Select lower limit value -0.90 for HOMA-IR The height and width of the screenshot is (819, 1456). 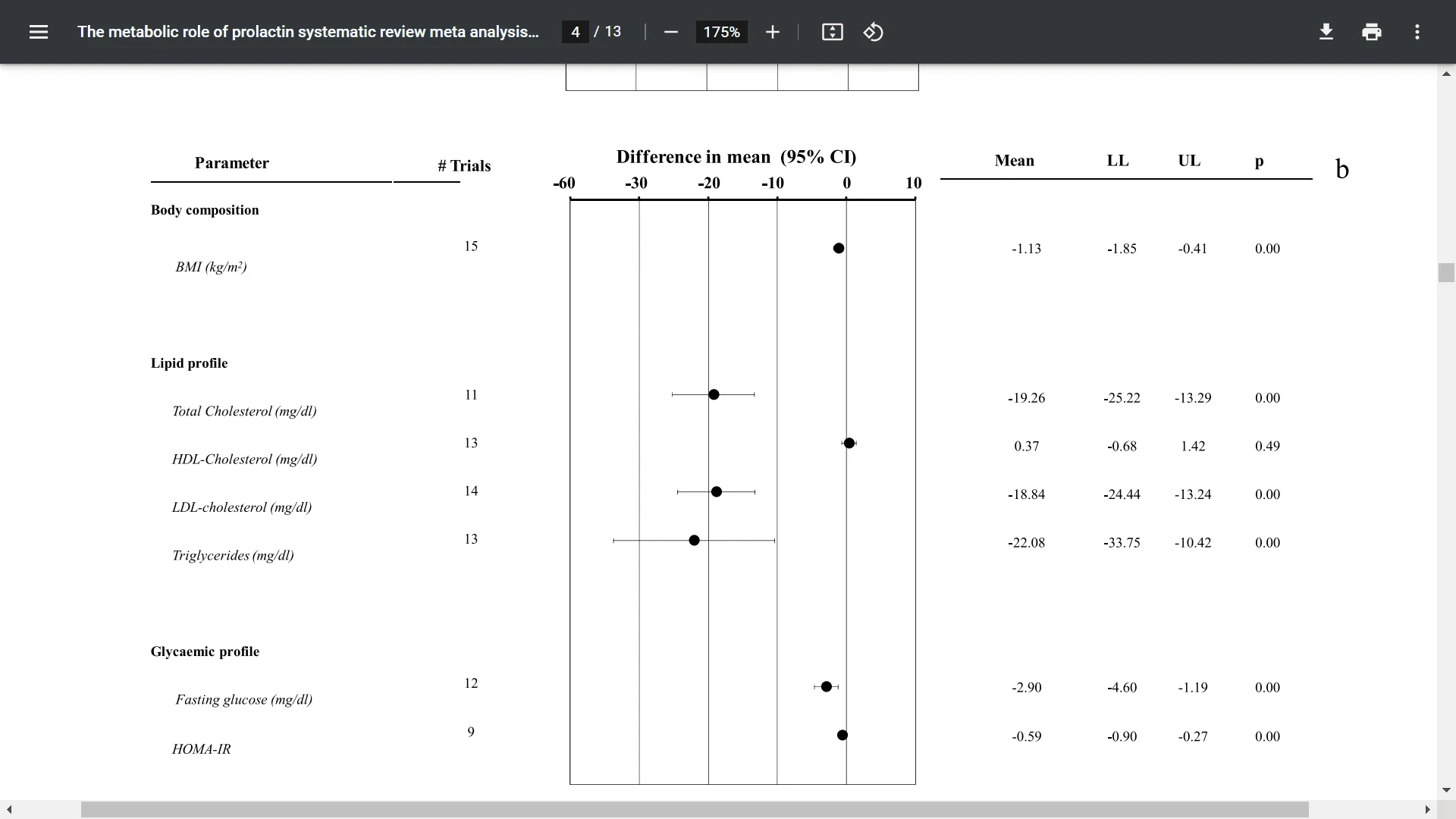tap(1122, 736)
